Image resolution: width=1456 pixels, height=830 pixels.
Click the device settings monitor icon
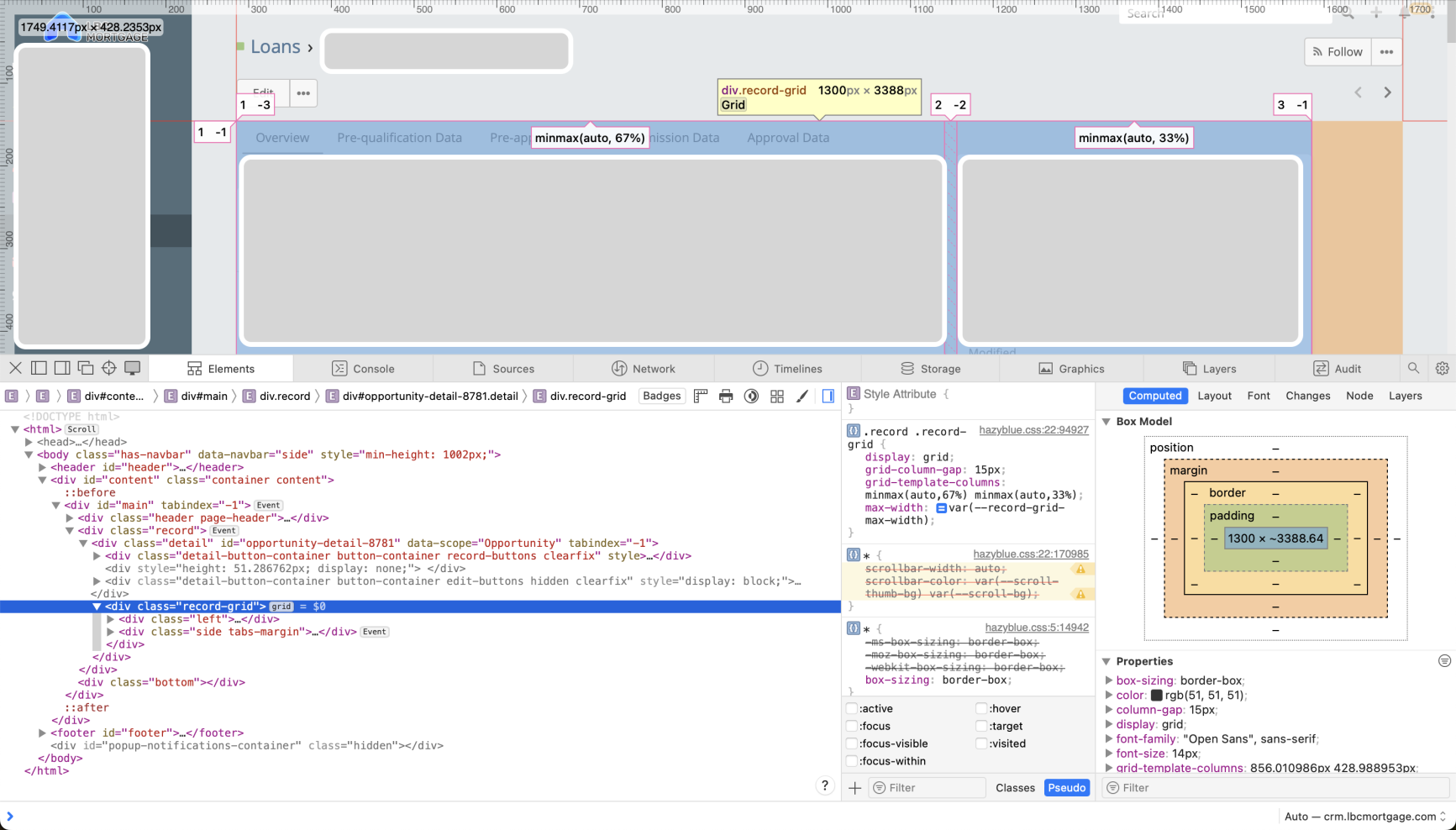click(x=133, y=368)
